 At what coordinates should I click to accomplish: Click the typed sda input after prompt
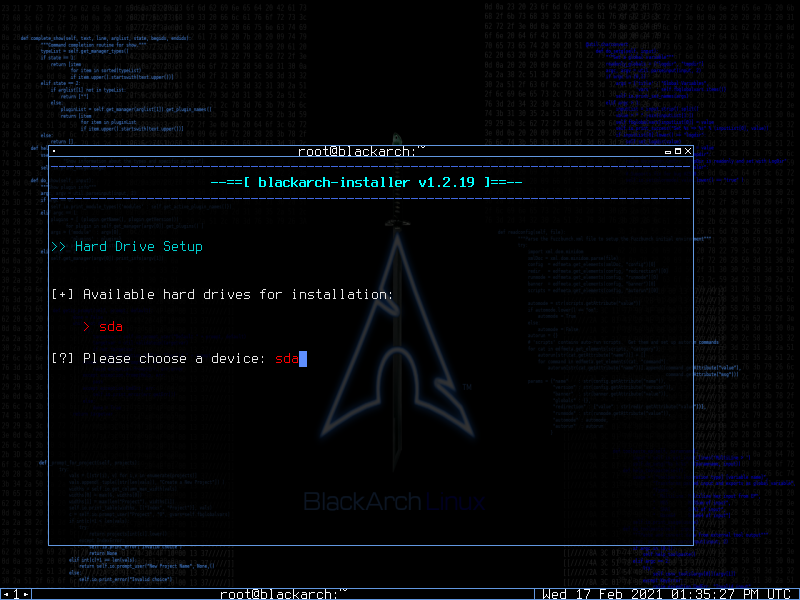(287, 359)
